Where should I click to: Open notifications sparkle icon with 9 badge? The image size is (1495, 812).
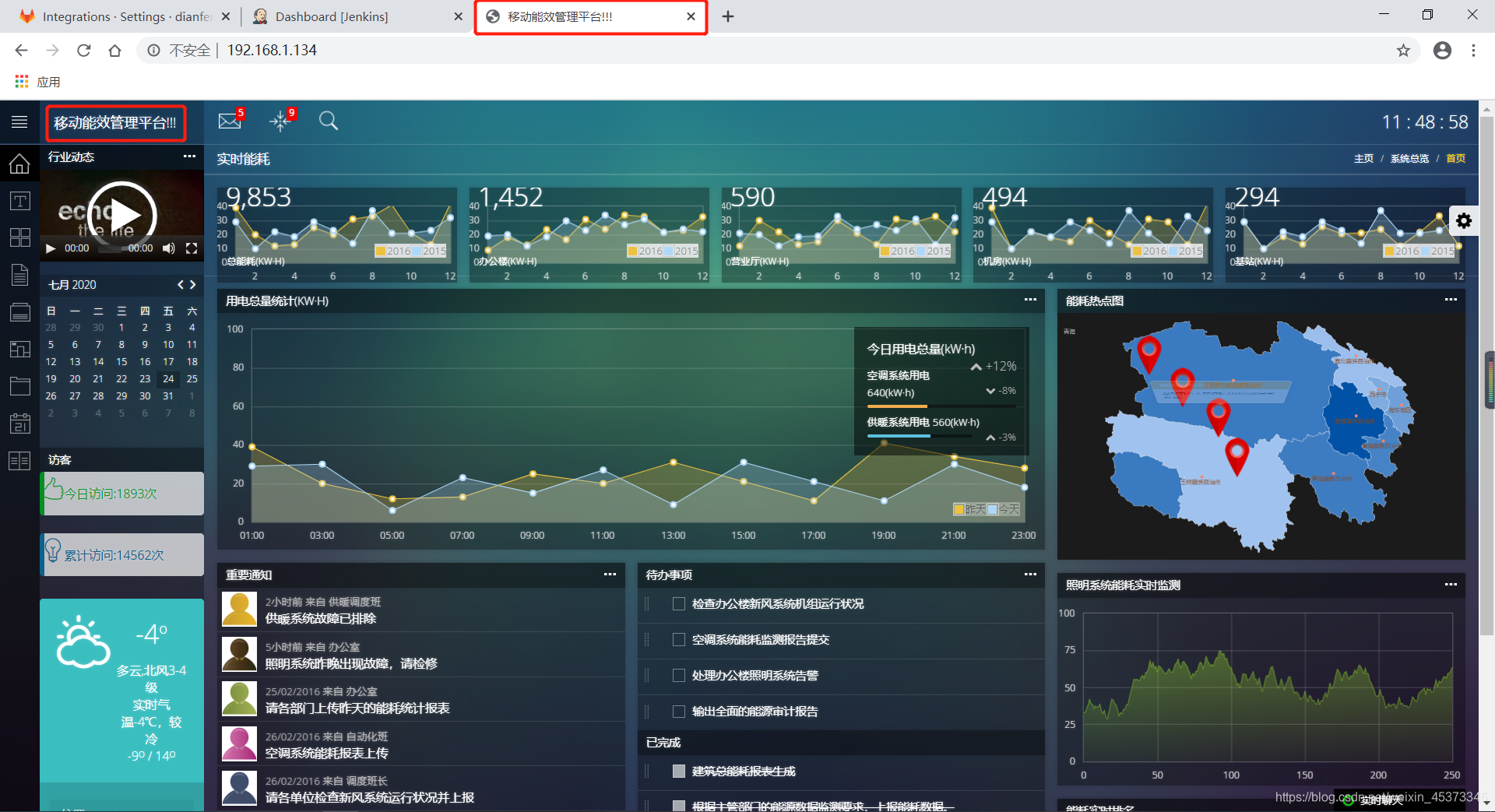pos(282,120)
